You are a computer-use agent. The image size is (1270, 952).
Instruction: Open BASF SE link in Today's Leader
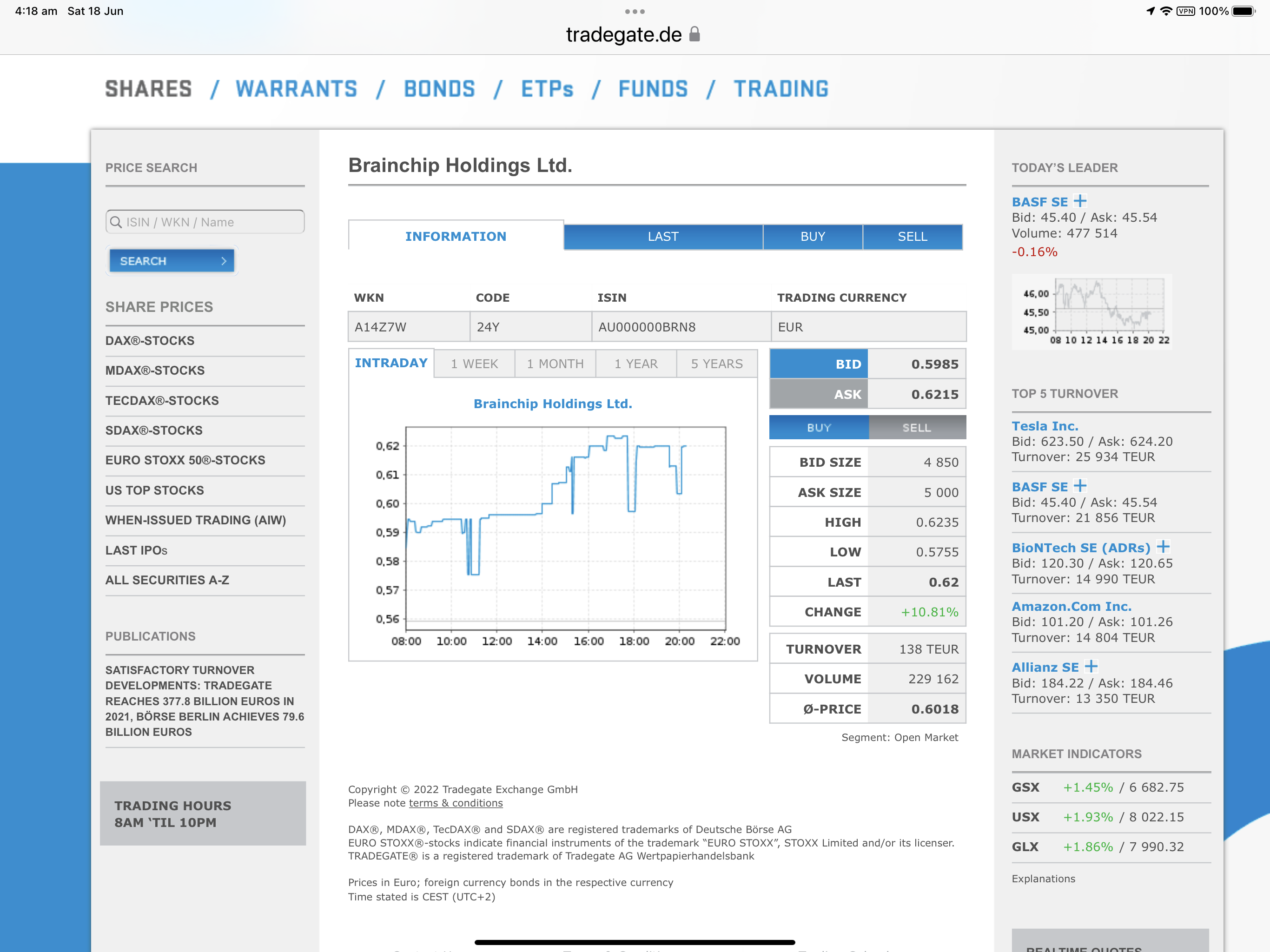tap(1040, 202)
